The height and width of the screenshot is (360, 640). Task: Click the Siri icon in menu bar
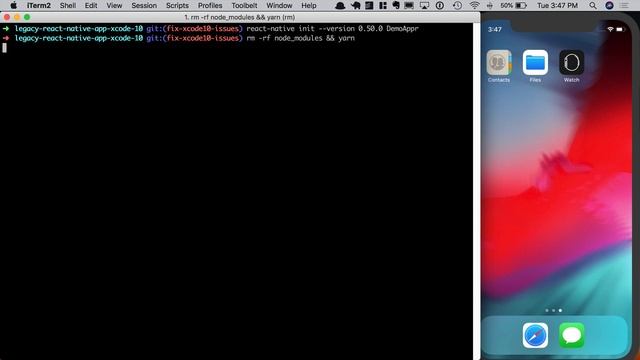(609, 5)
